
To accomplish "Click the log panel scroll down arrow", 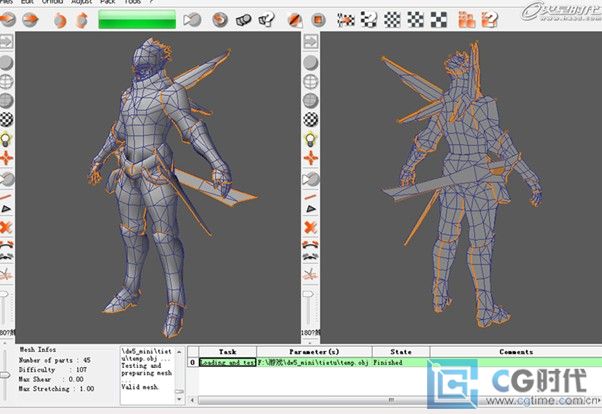I will click(179, 399).
